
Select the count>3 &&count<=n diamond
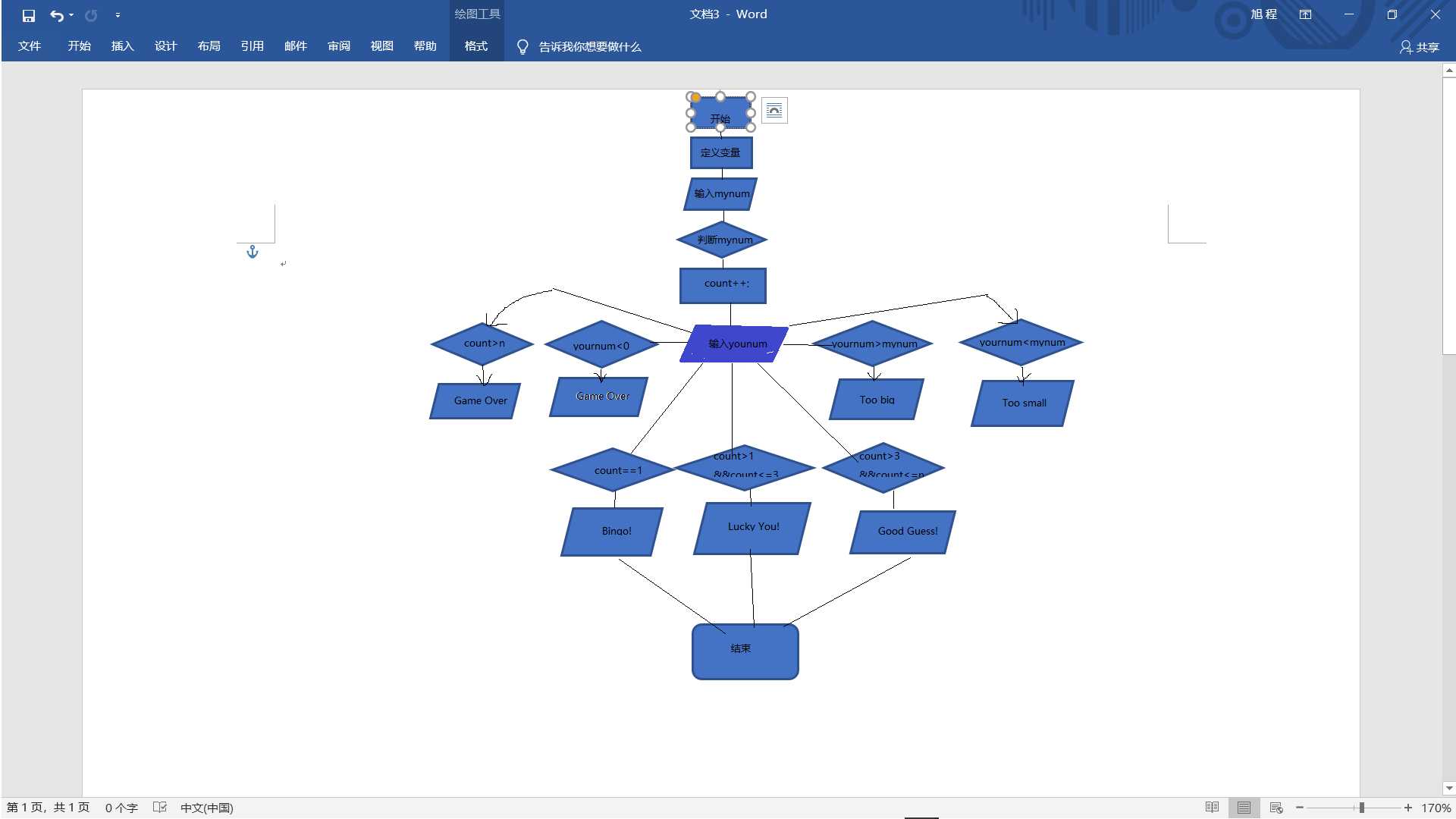coord(883,467)
